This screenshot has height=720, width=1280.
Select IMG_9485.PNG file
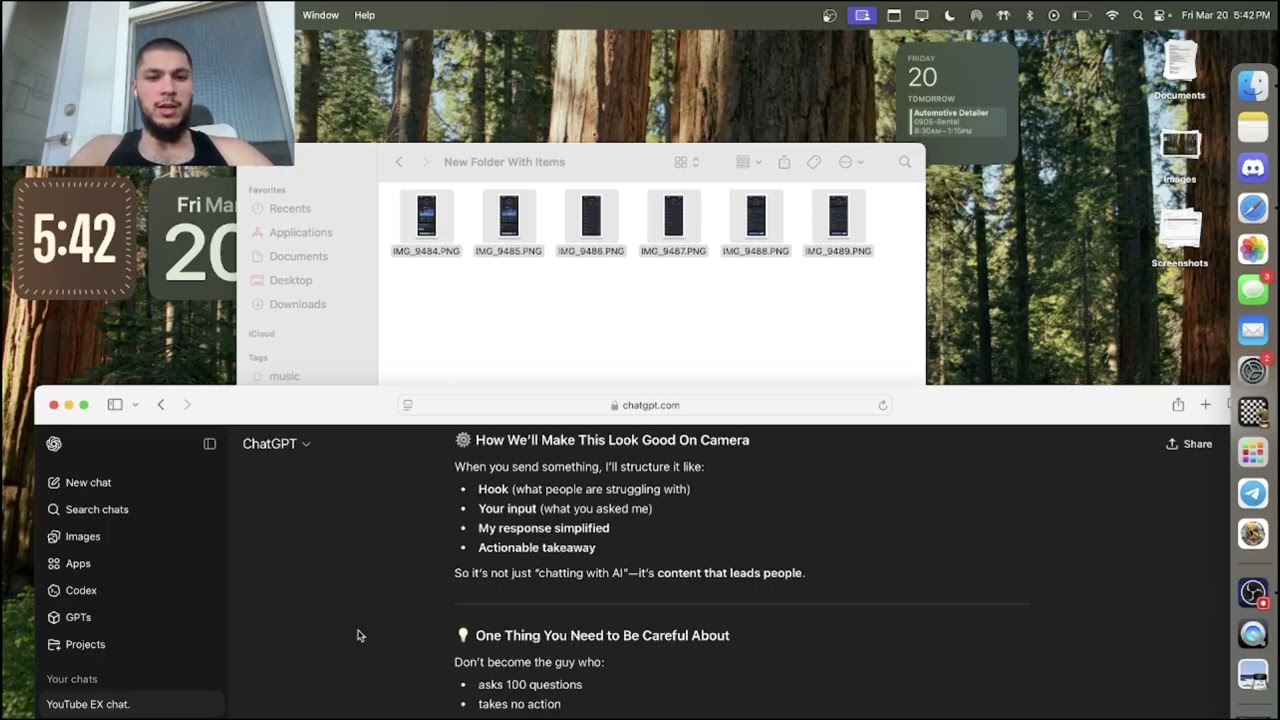(x=509, y=225)
